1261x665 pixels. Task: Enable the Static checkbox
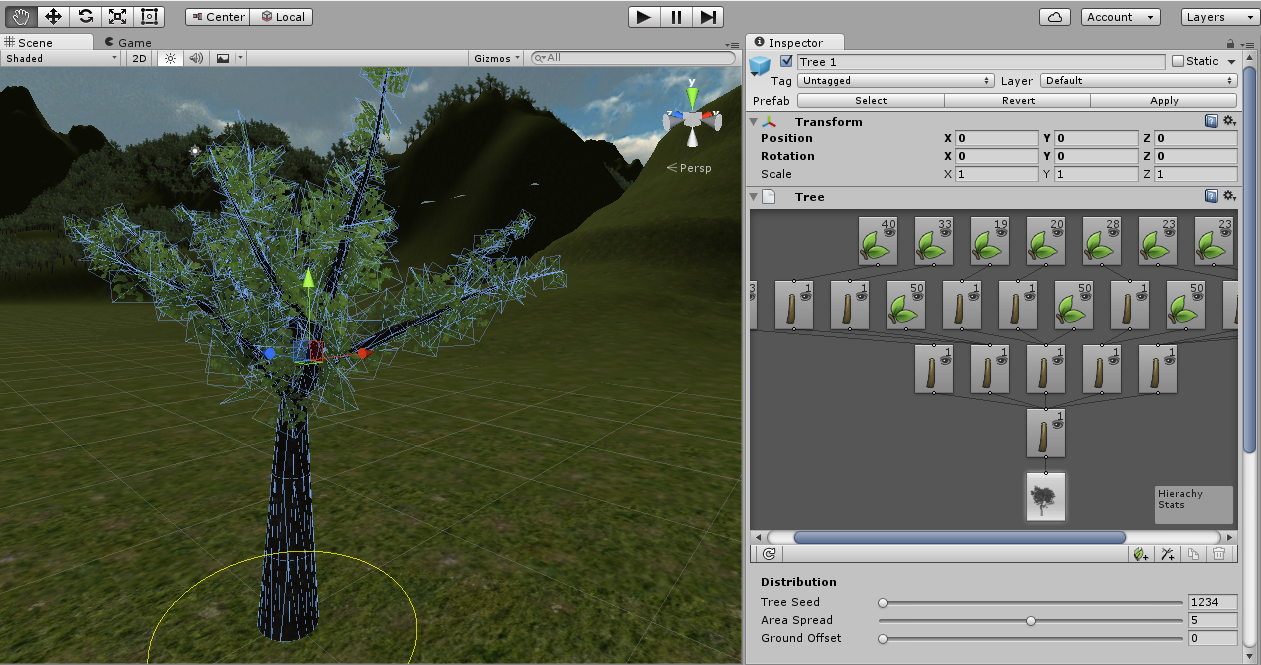(x=1177, y=62)
